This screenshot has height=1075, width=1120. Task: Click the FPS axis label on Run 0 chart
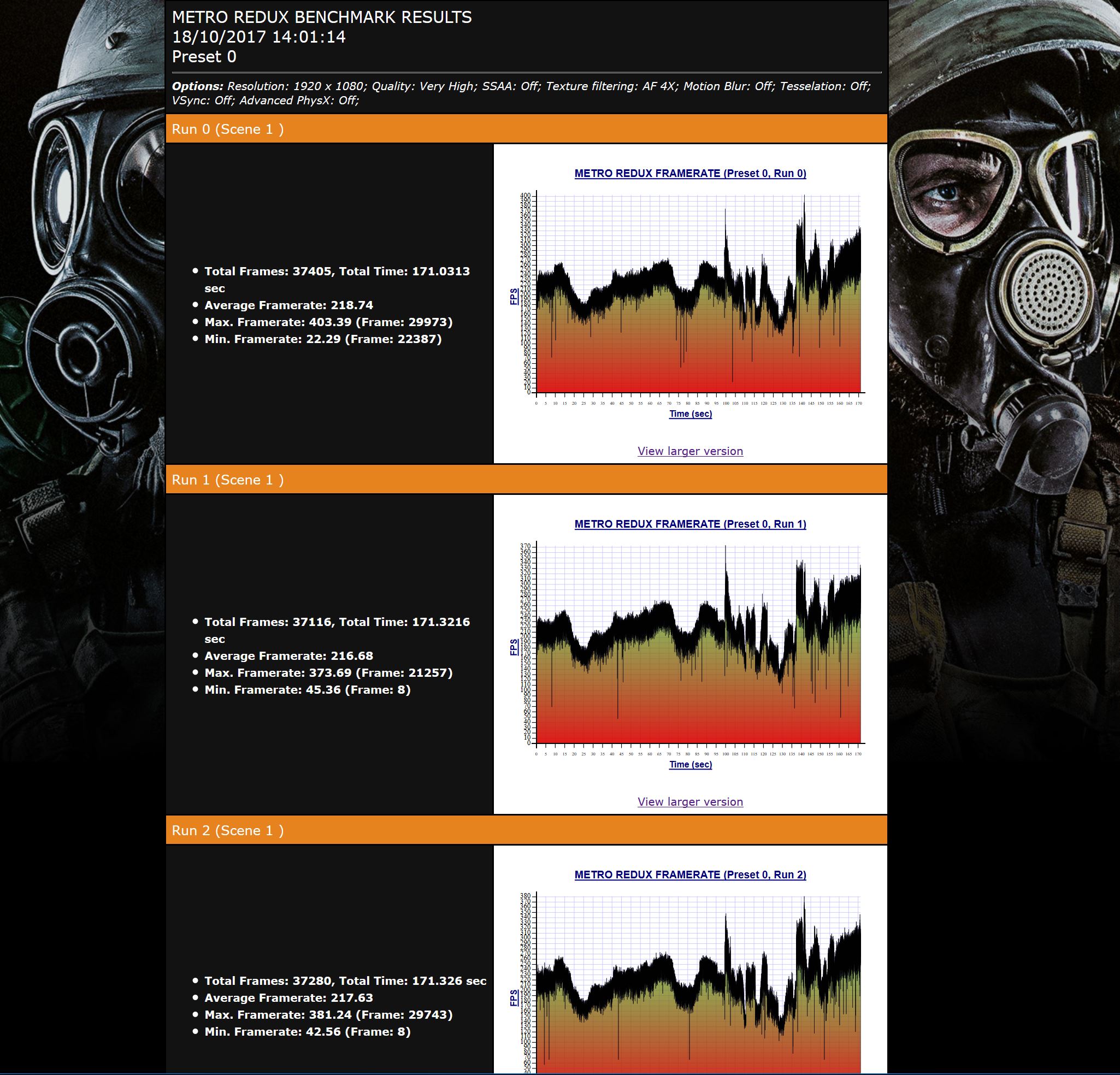point(514,297)
